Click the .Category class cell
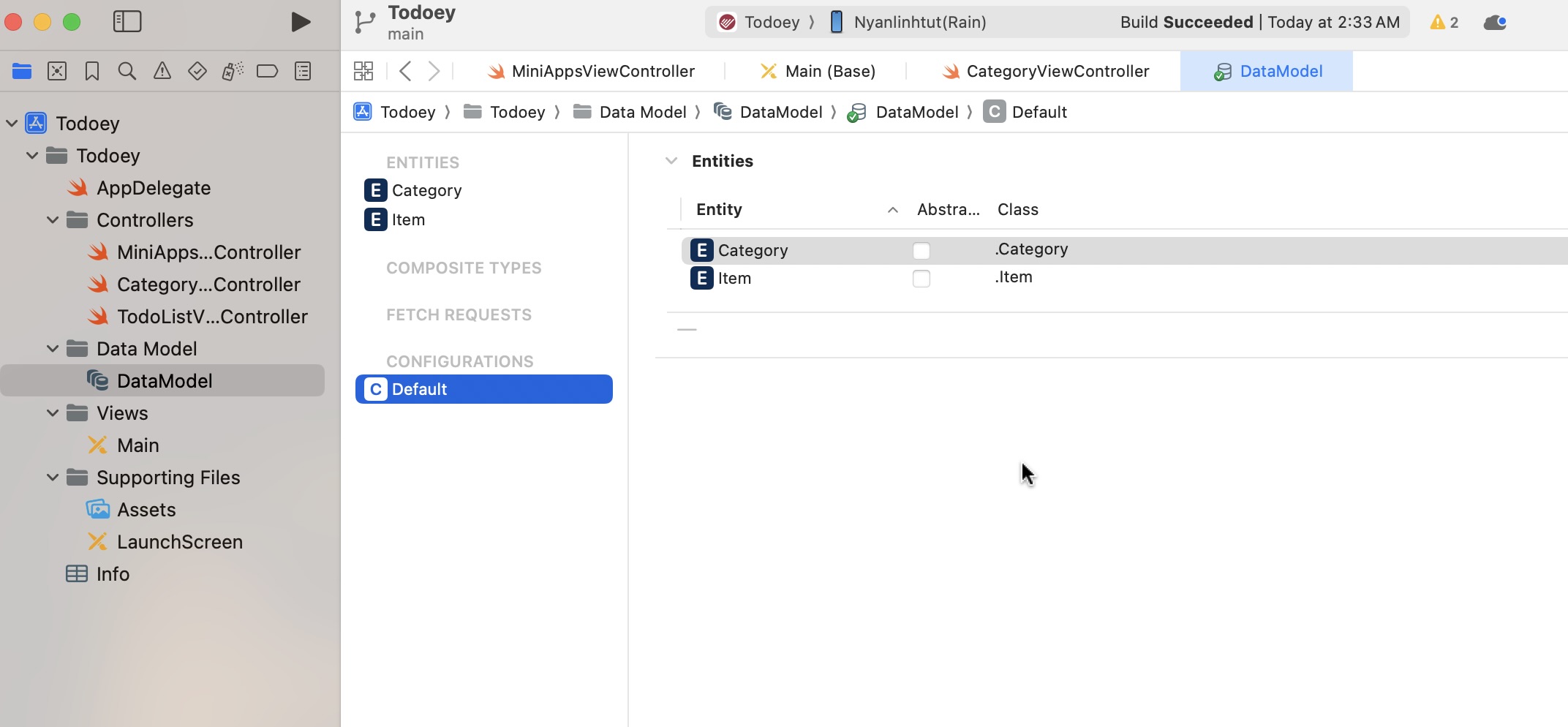The image size is (1568, 727). (1031, 249)
